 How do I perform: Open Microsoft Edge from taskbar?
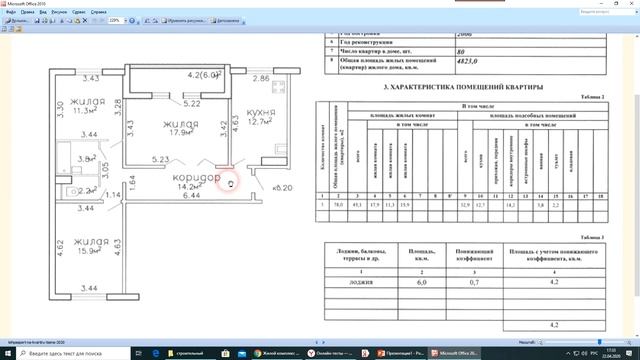156,353
